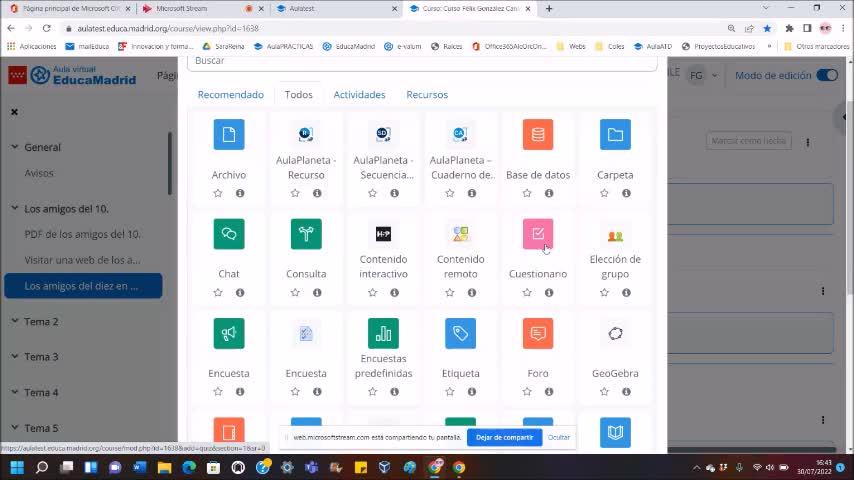
Task: Expand Tema 2 section
Action: (x=15, y=321)
